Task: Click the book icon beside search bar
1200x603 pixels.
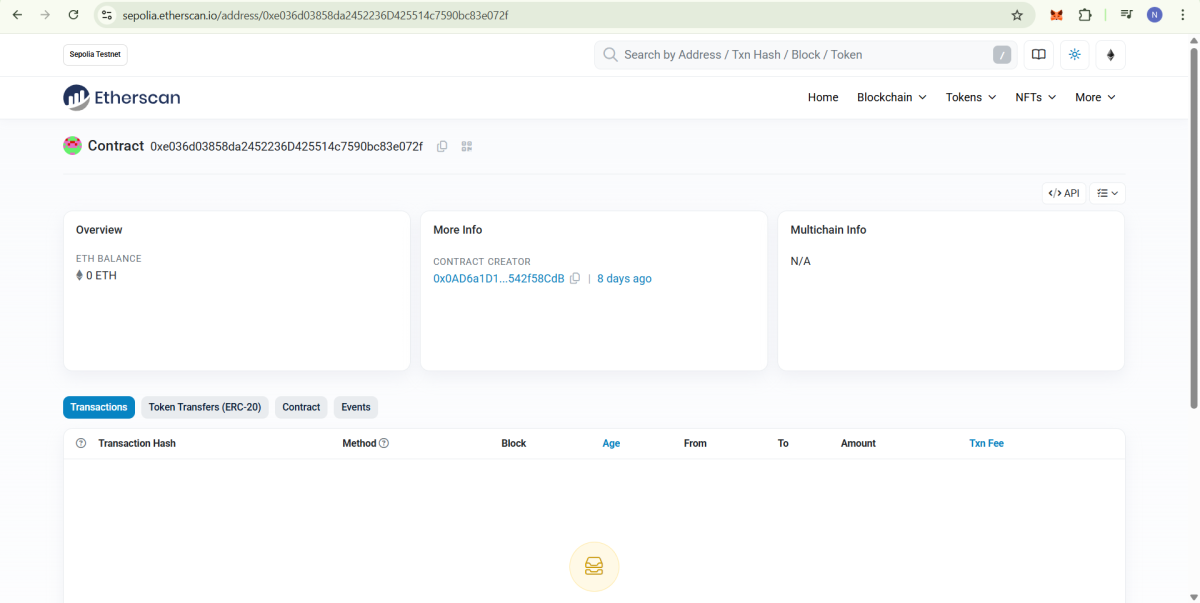Action: [x=1039, y=55]
